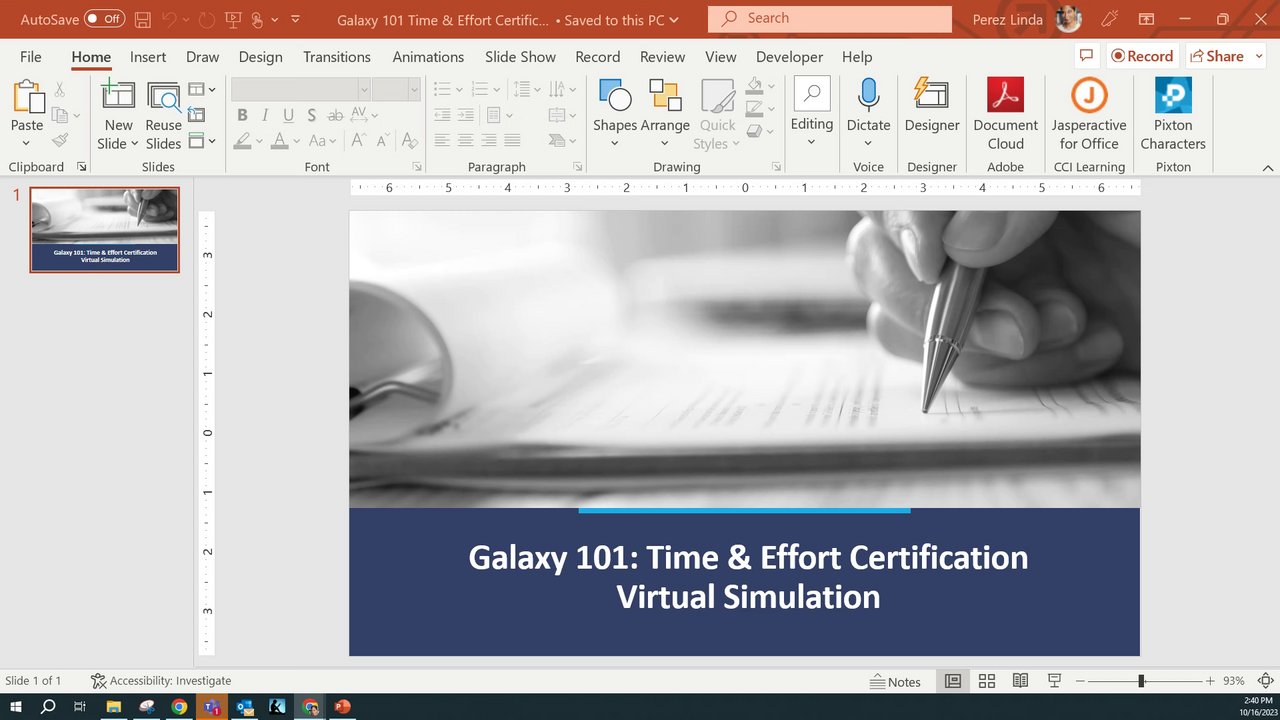
Task: Click Accessibility: Investigate in status bar
Action: click(x=161, y=681)
